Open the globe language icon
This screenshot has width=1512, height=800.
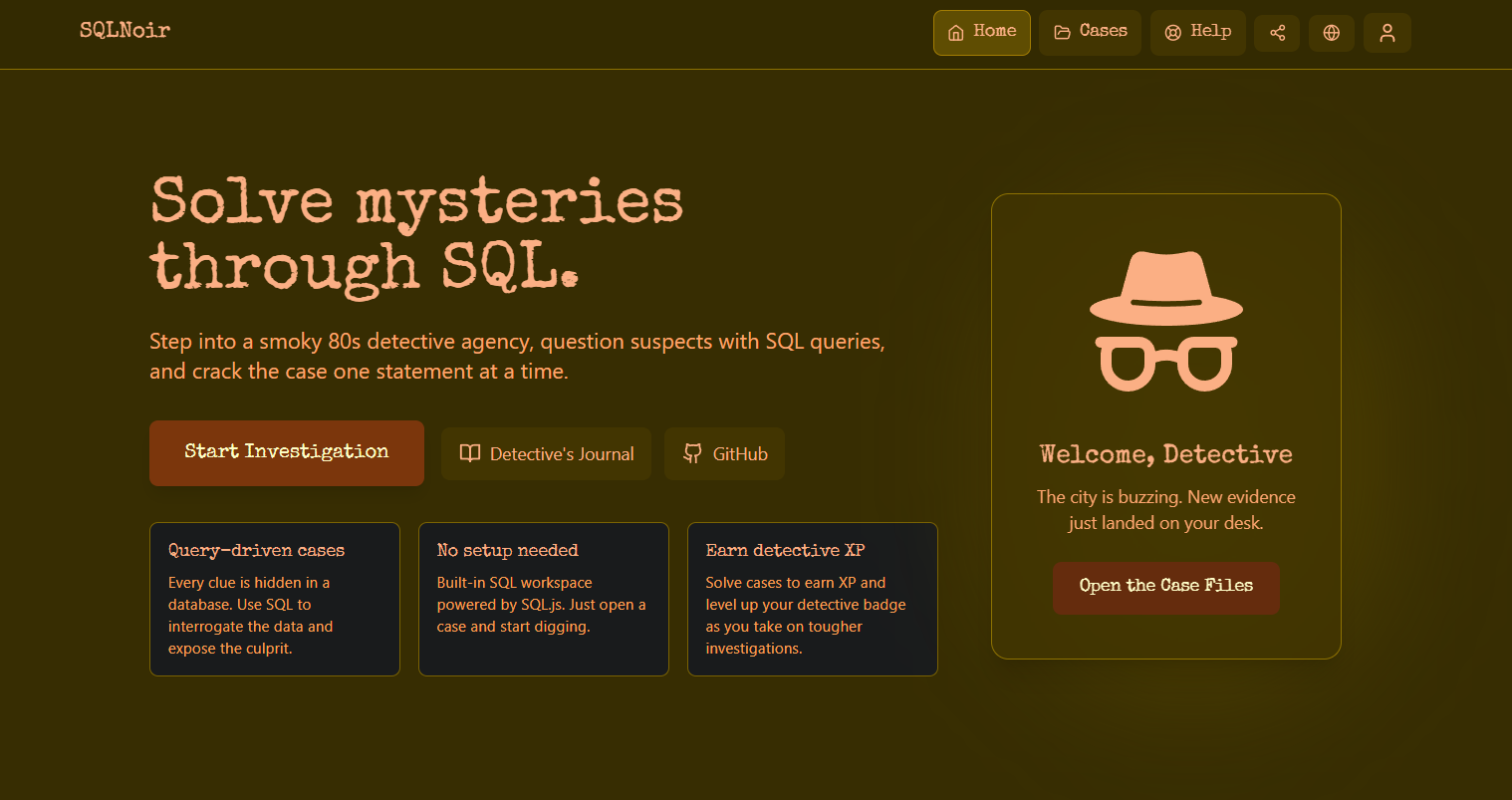[x=1331, y=33]
